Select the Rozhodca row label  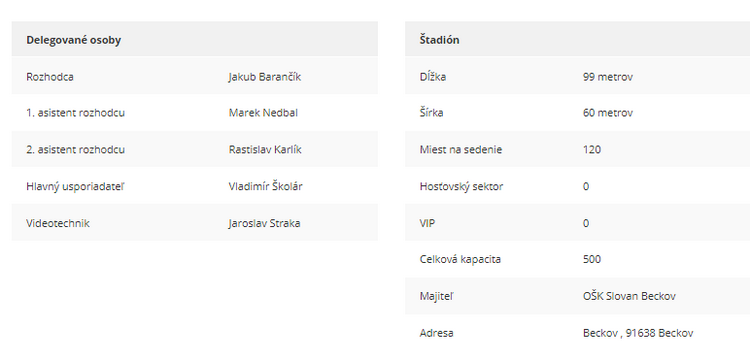tap(50, 76)
